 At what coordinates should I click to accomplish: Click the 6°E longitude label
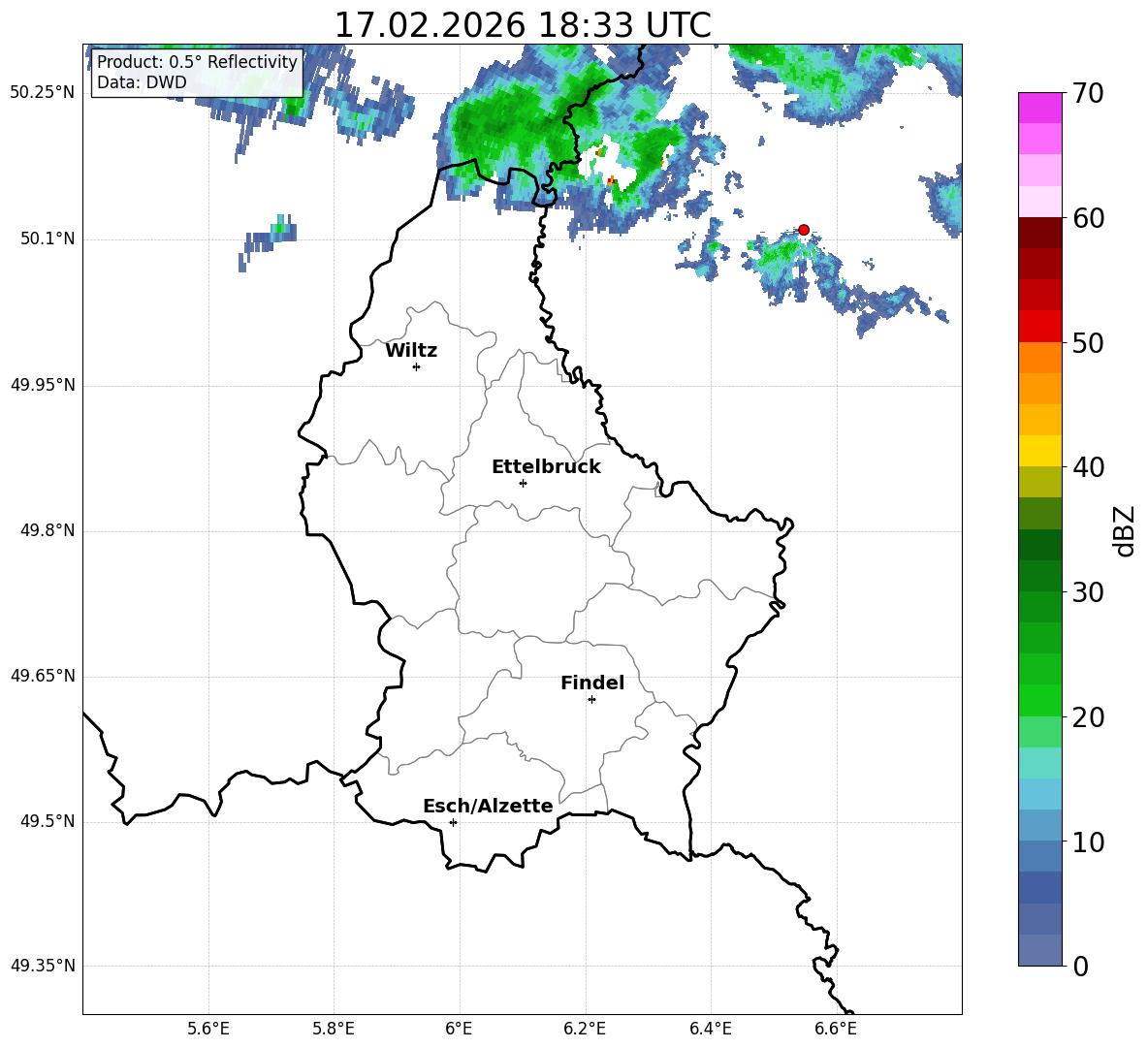(459, 1029)
